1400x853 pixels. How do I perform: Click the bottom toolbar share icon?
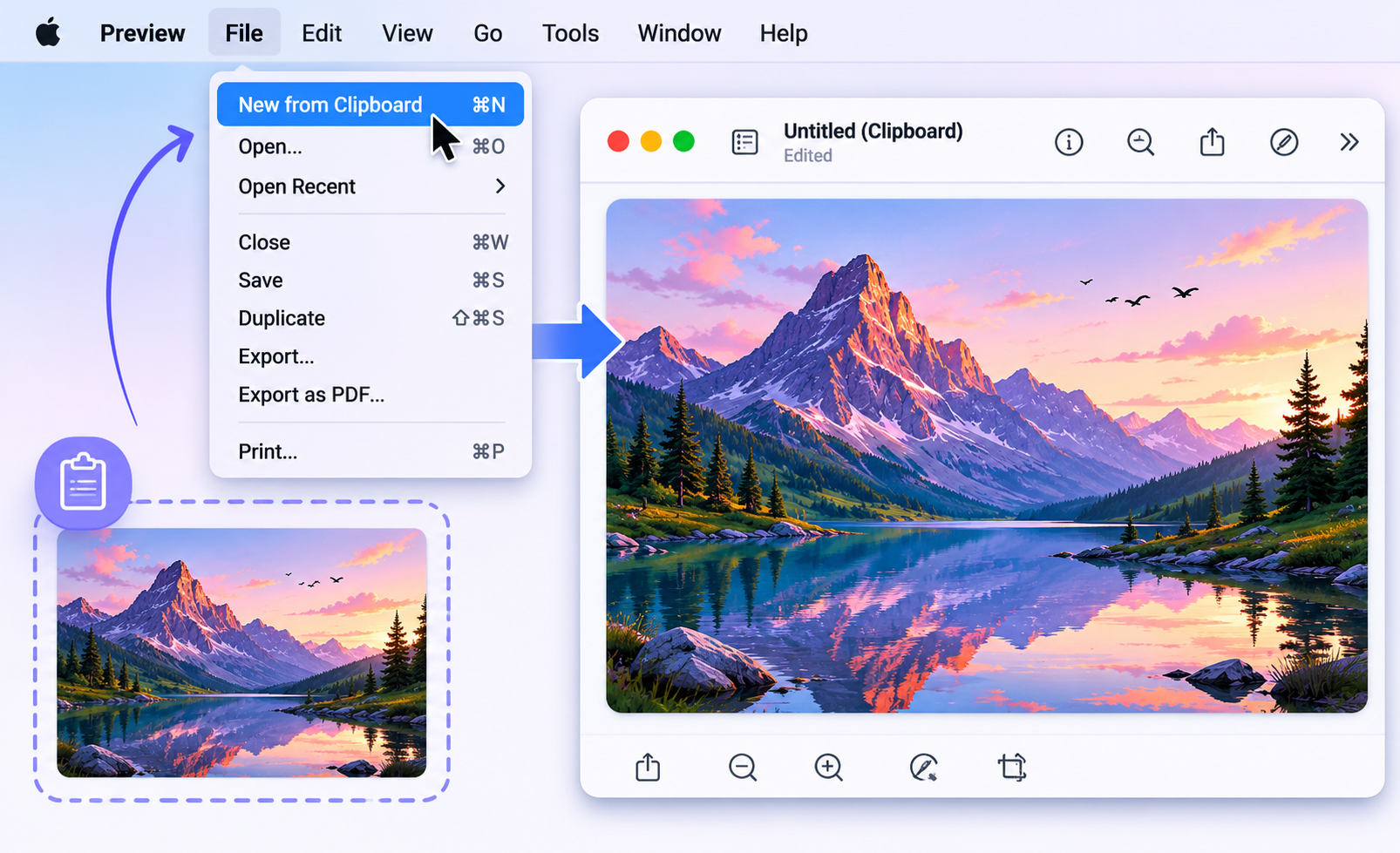tap(648, 767)
